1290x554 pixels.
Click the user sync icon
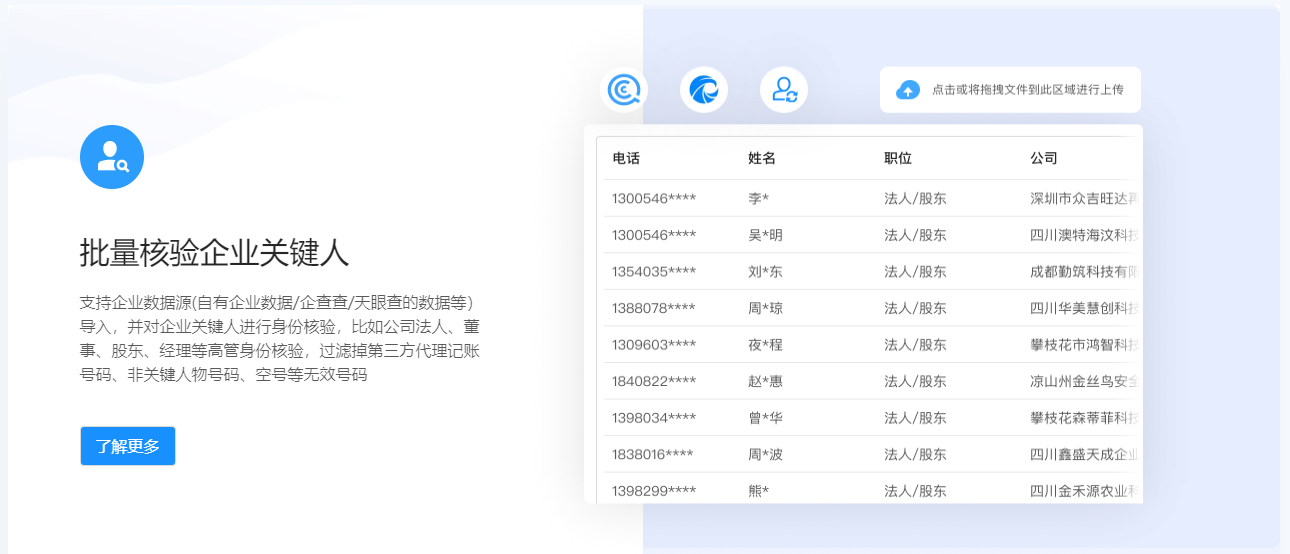[x=784, y=90]
